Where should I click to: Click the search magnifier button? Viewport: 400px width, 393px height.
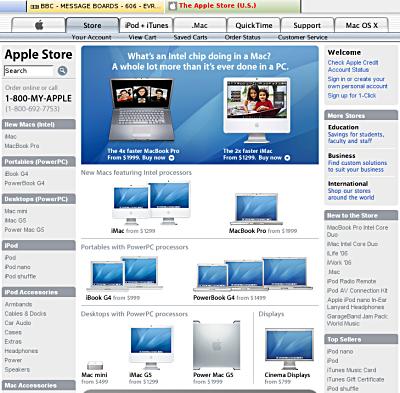[x=62, y=70]
